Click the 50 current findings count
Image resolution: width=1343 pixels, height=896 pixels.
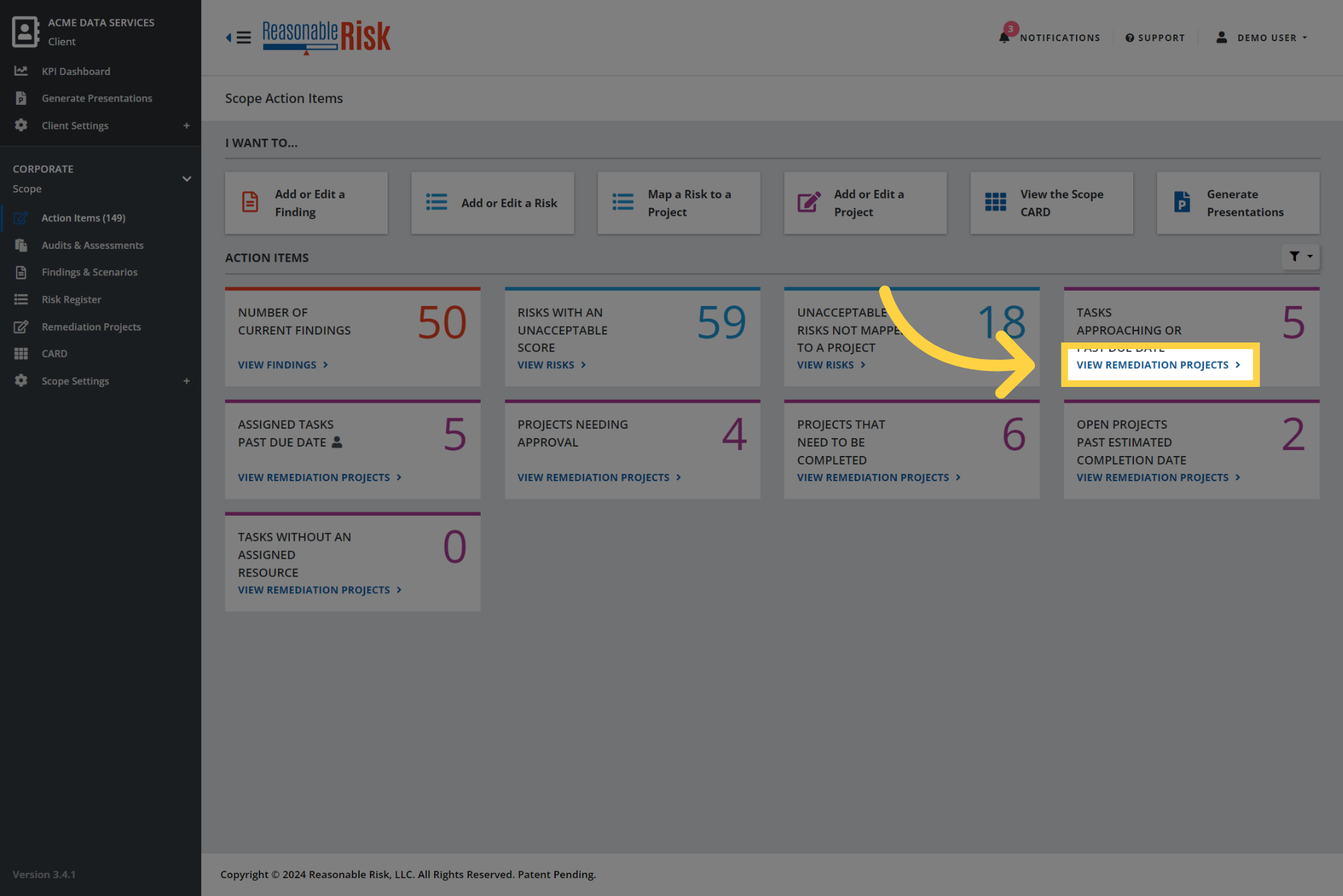(x=442, y=323)
